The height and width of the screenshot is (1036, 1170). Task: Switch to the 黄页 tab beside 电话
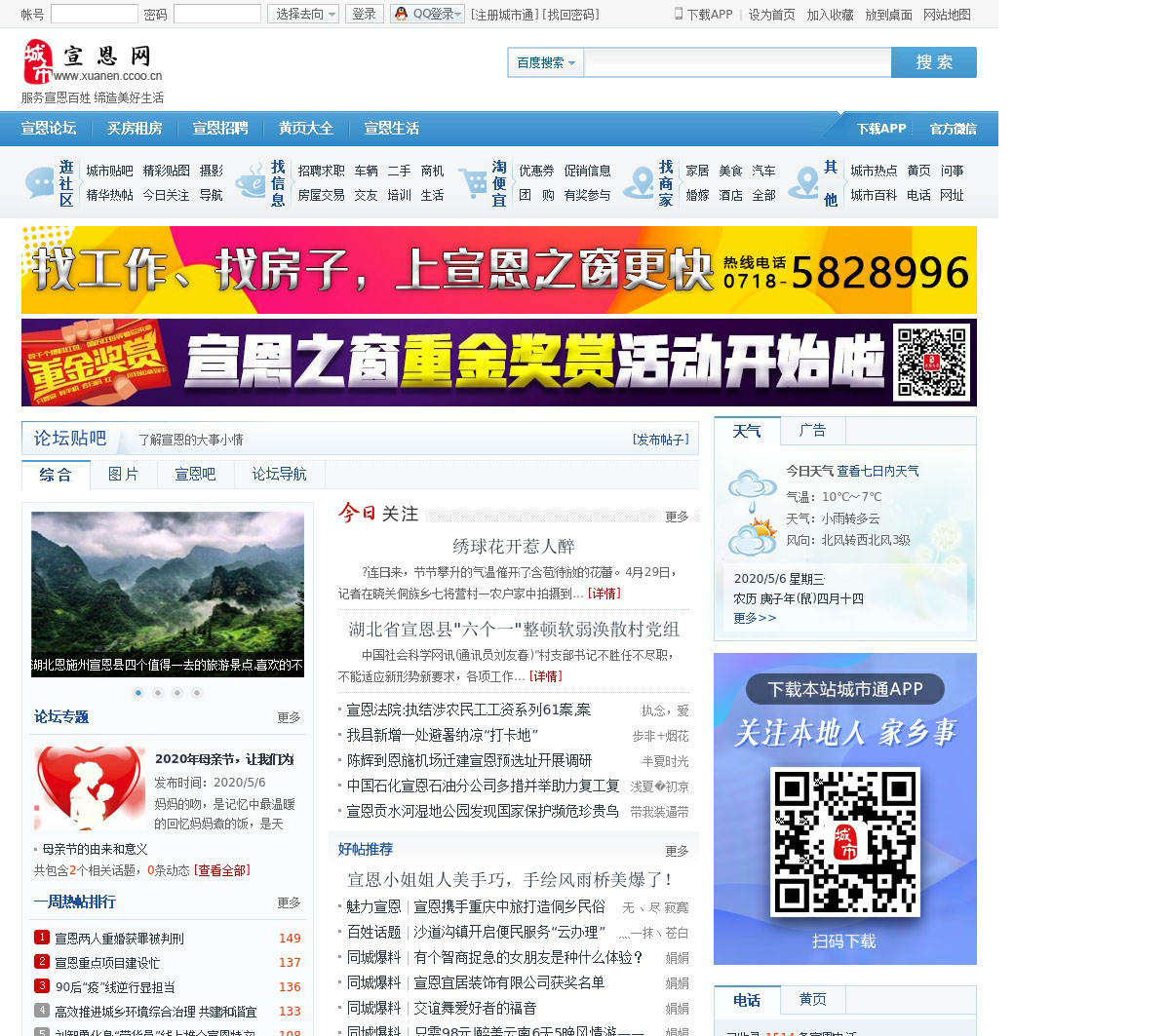[812, 999]
